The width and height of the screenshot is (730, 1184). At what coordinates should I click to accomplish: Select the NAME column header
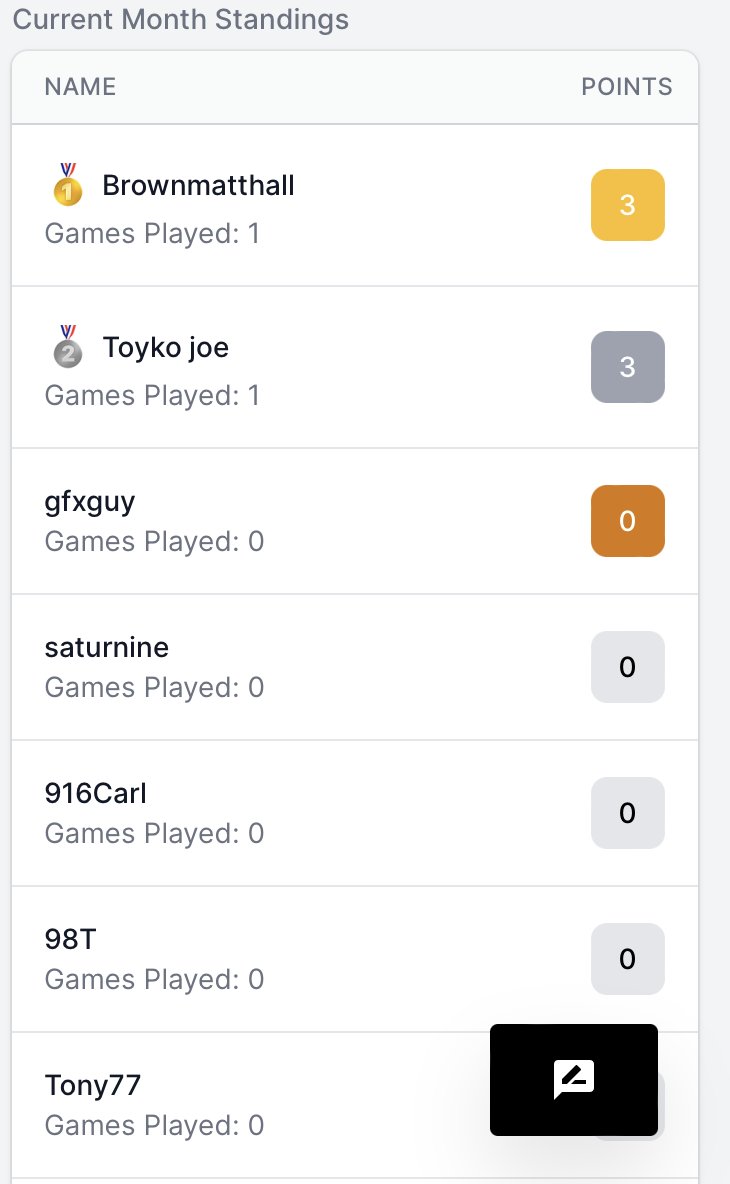[81, 87]
